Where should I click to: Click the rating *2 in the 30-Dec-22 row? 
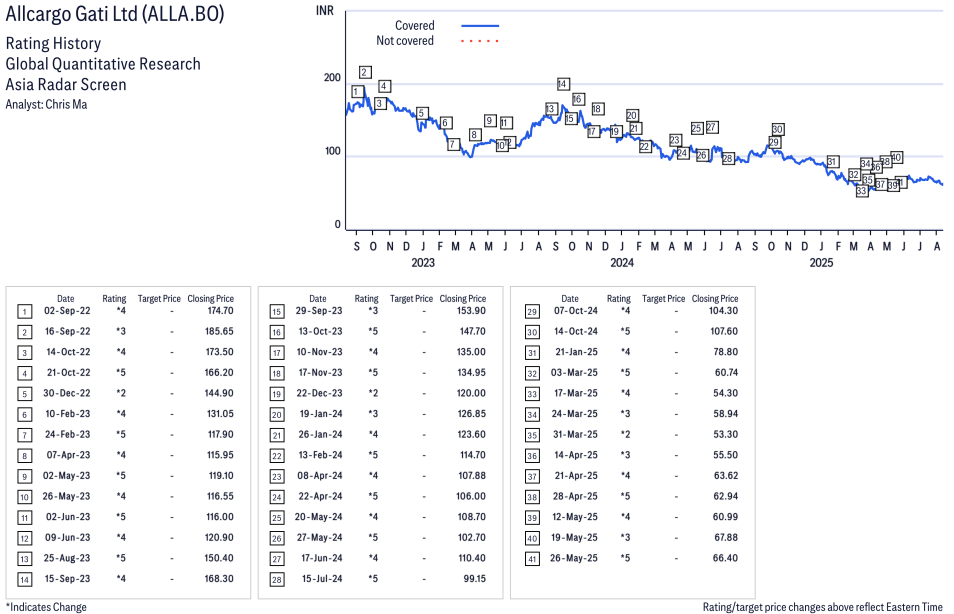point(121,393)
